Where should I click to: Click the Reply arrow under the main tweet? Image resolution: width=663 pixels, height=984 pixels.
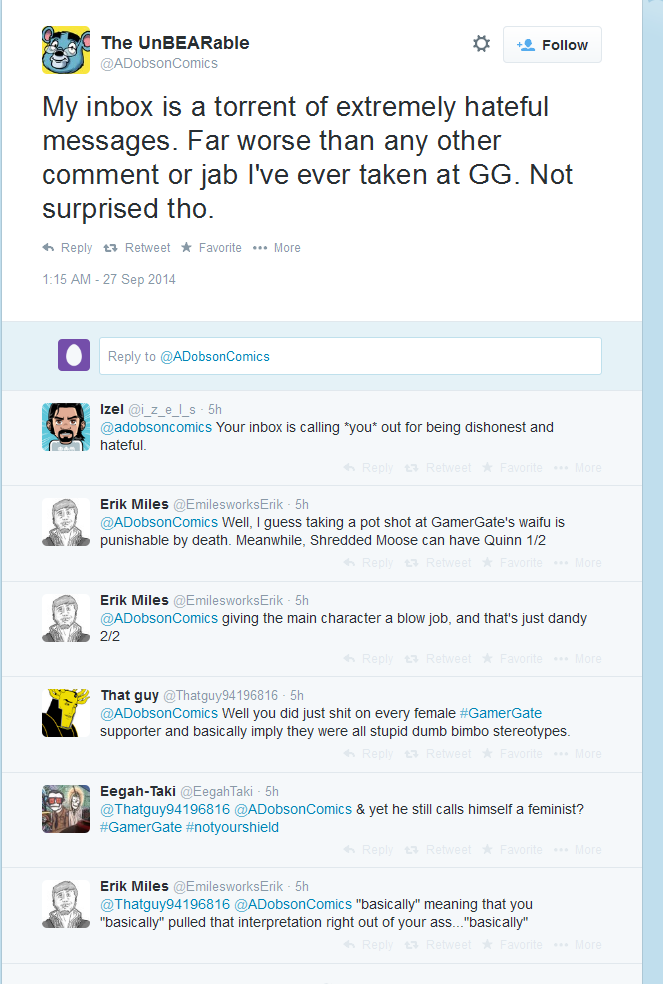(67, 248)
